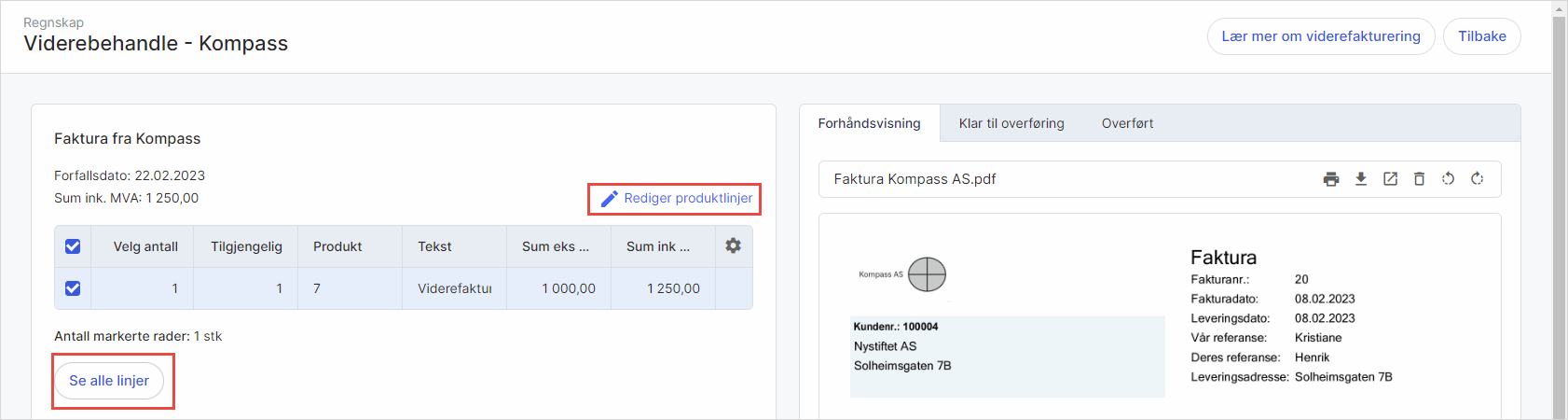
Task: Click the Velg antall cell in first row
Action: pos(144,288)
